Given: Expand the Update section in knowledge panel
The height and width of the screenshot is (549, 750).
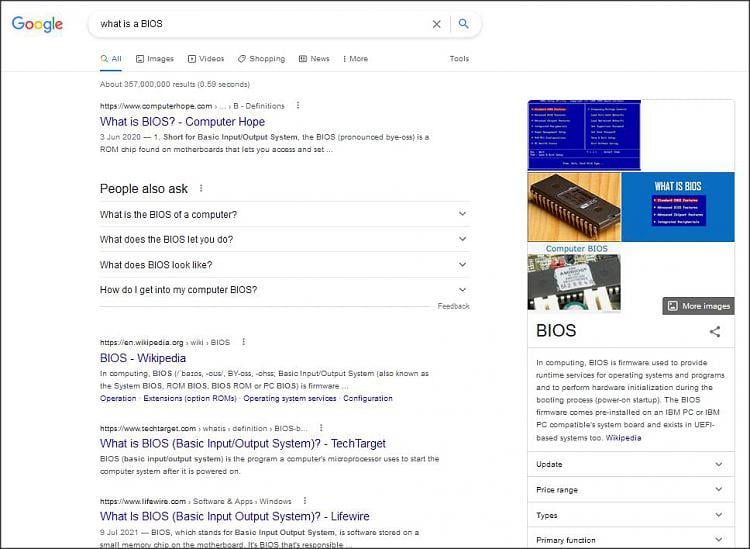Looking at the screenshot, I should 631,464.
